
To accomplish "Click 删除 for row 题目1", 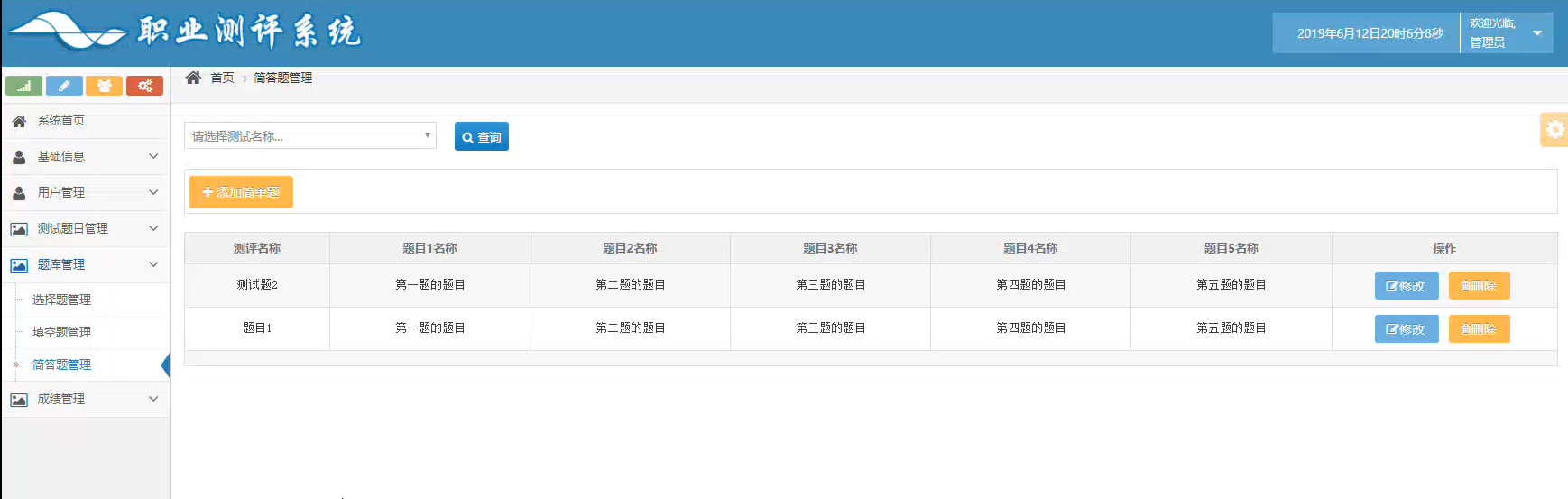I will point(1479,329).
